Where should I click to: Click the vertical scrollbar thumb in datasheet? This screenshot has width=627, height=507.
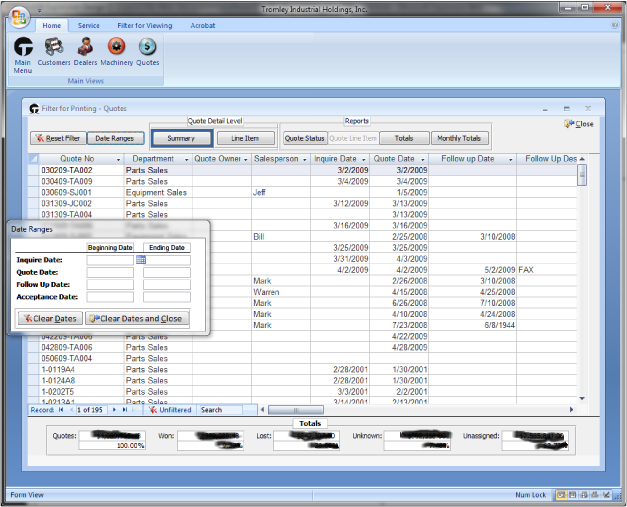[x=582, y=175]
